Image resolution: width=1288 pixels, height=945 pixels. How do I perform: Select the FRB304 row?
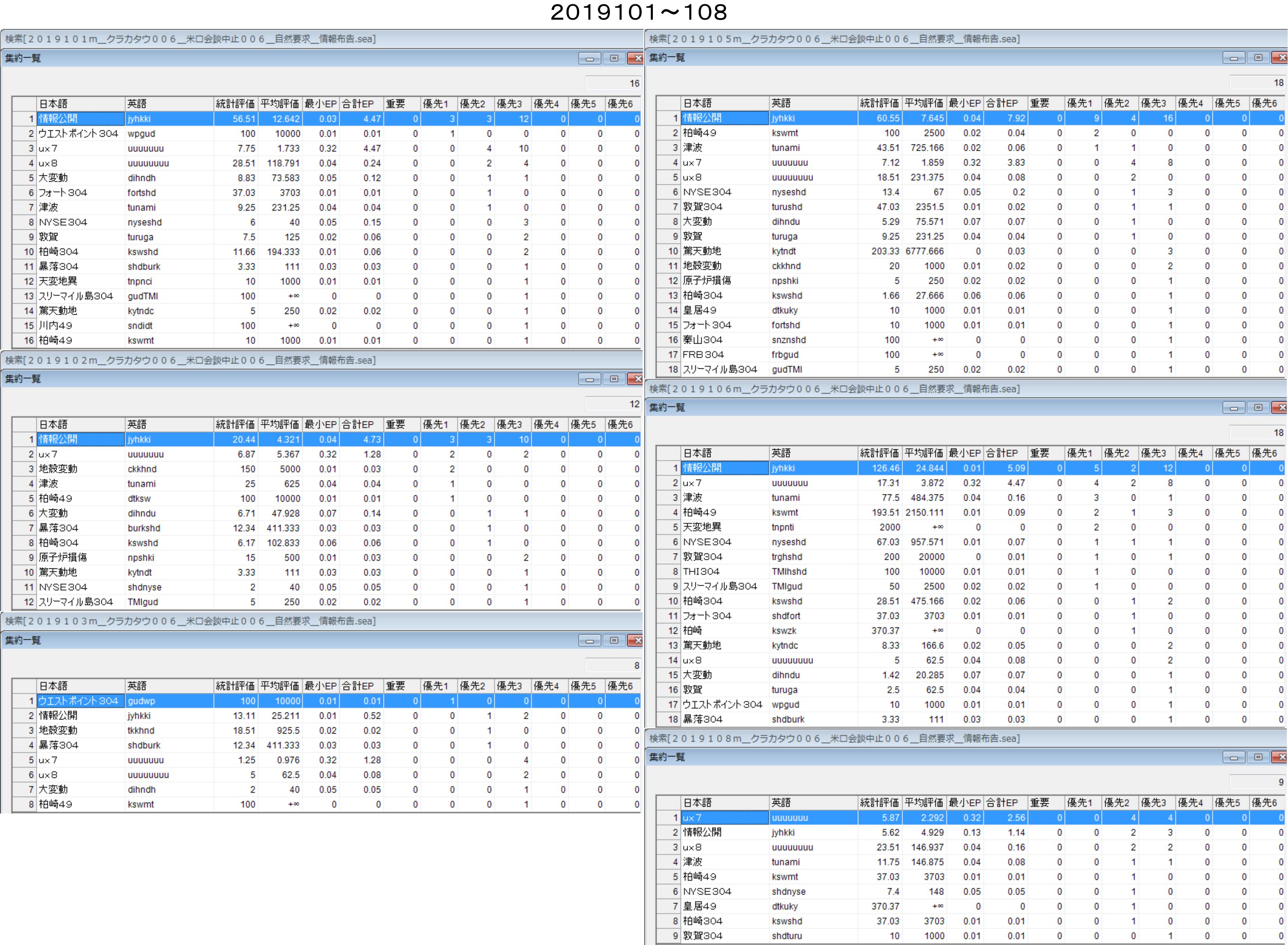(971, 355)
